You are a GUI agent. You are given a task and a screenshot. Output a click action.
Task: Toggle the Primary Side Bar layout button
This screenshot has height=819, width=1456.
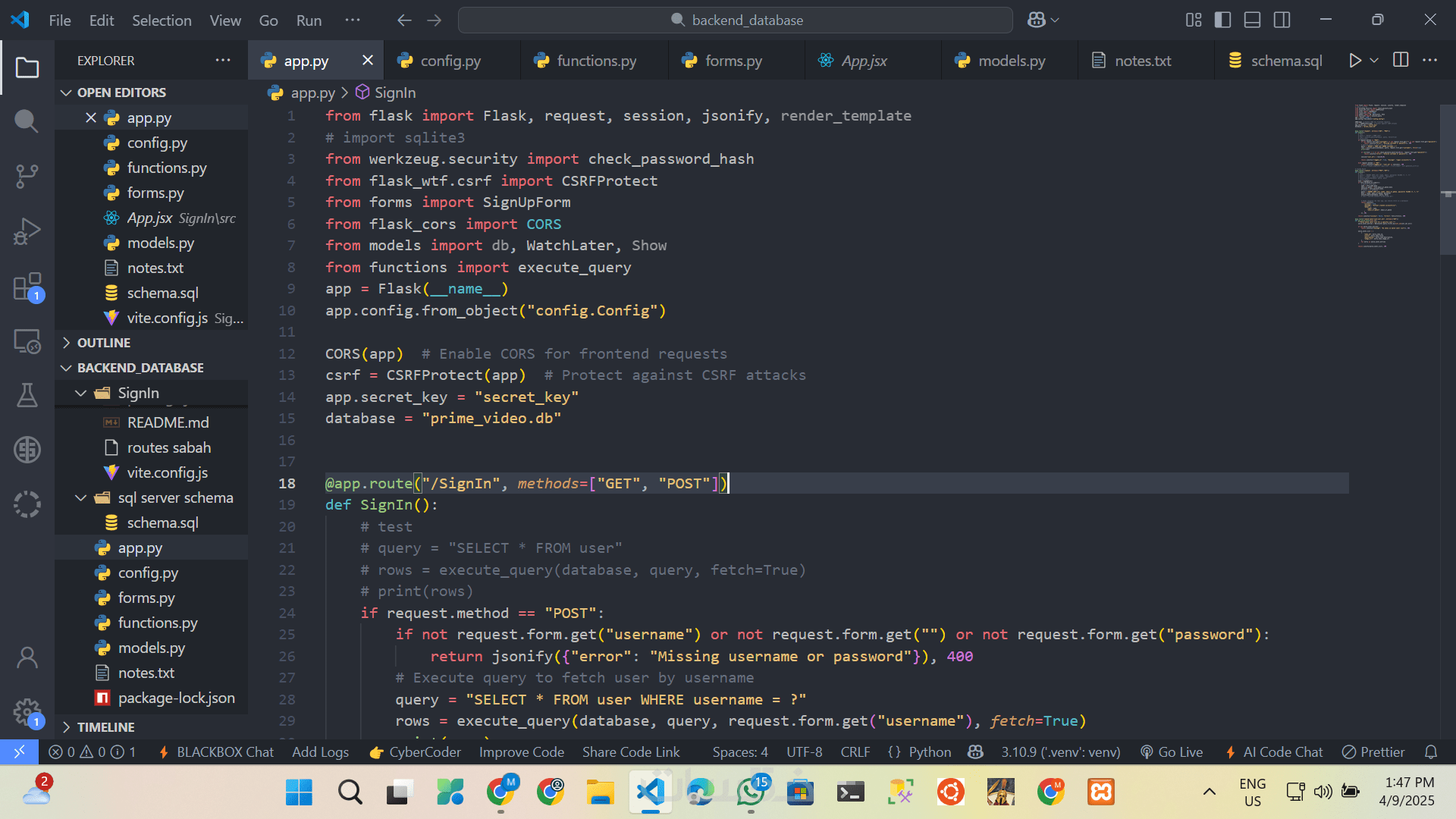(x=1222, y=20)
